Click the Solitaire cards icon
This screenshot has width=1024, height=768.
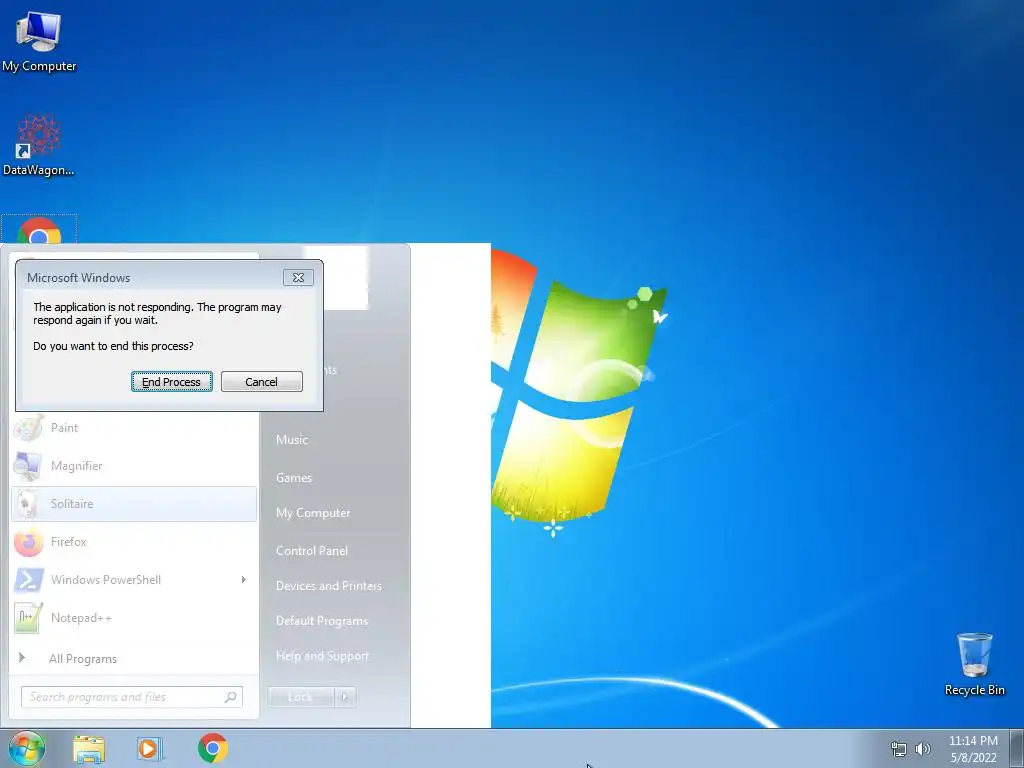coord(28,504)
